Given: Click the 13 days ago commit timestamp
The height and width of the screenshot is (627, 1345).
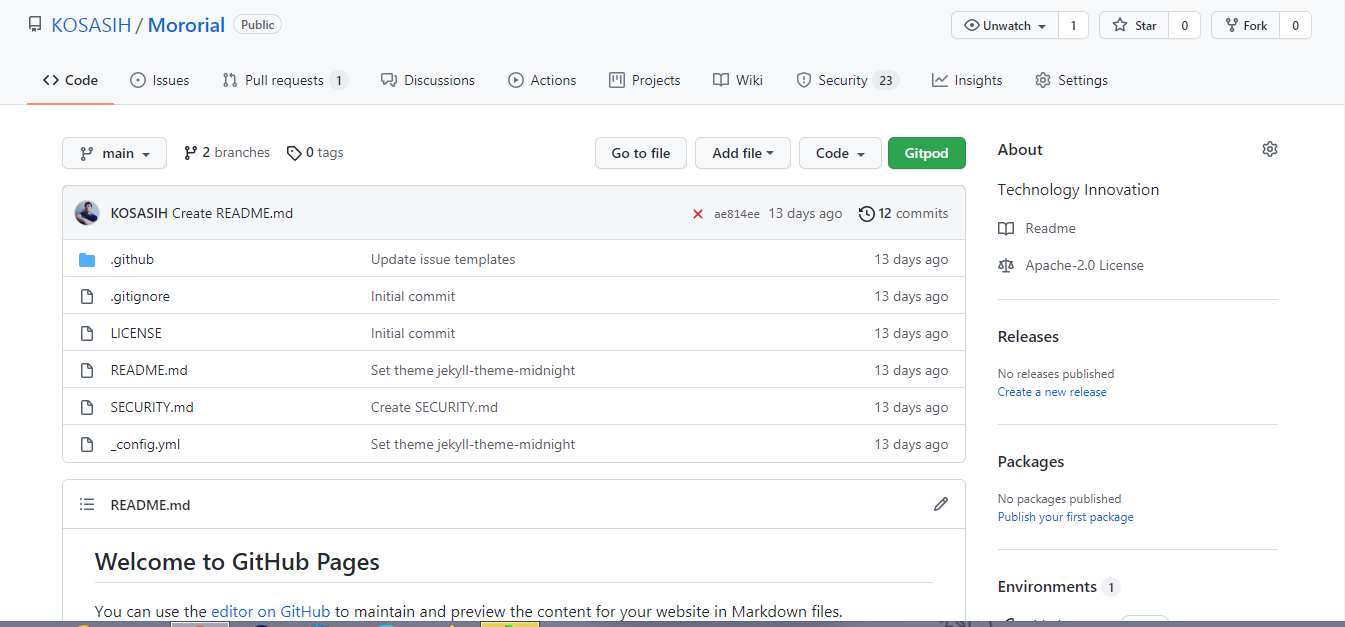Looking at the screenshot, I should 805,213.
